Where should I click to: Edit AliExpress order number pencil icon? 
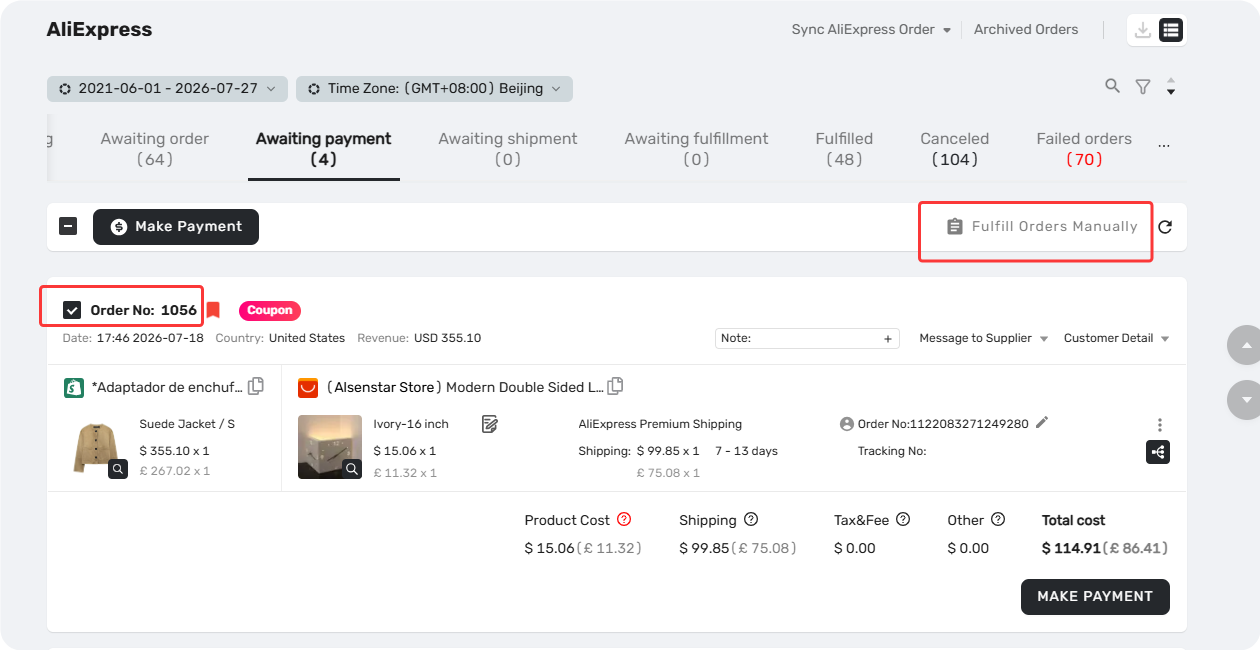[1042, 423]
